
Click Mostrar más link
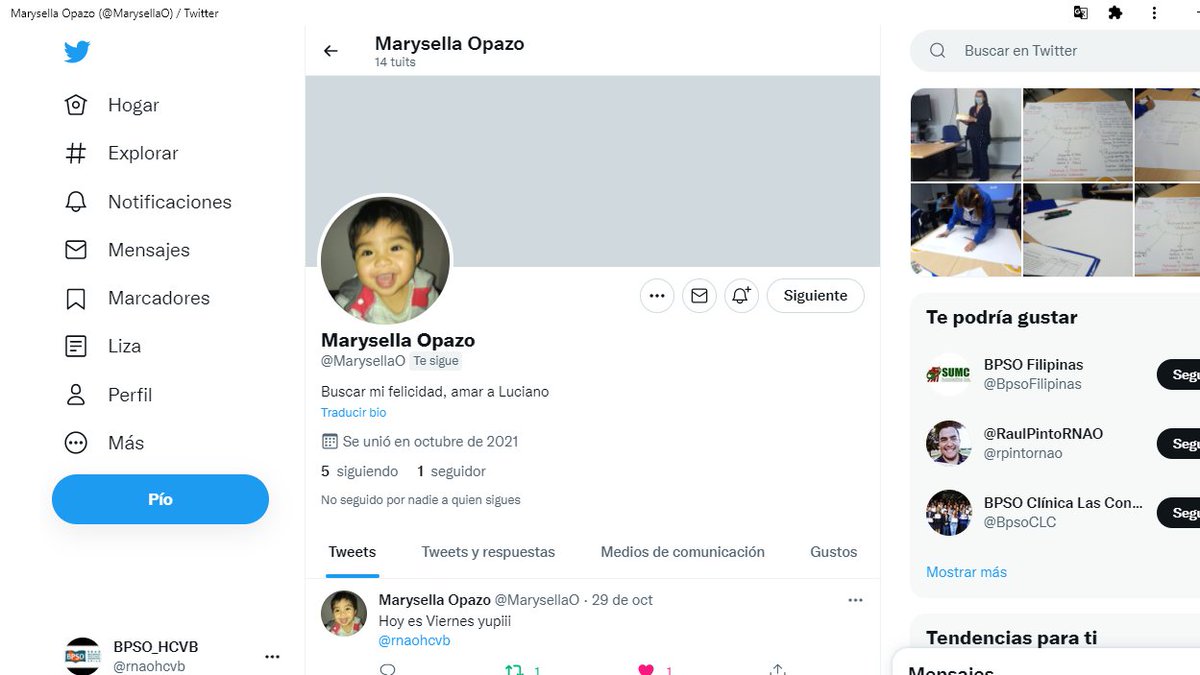coord(966,572)
